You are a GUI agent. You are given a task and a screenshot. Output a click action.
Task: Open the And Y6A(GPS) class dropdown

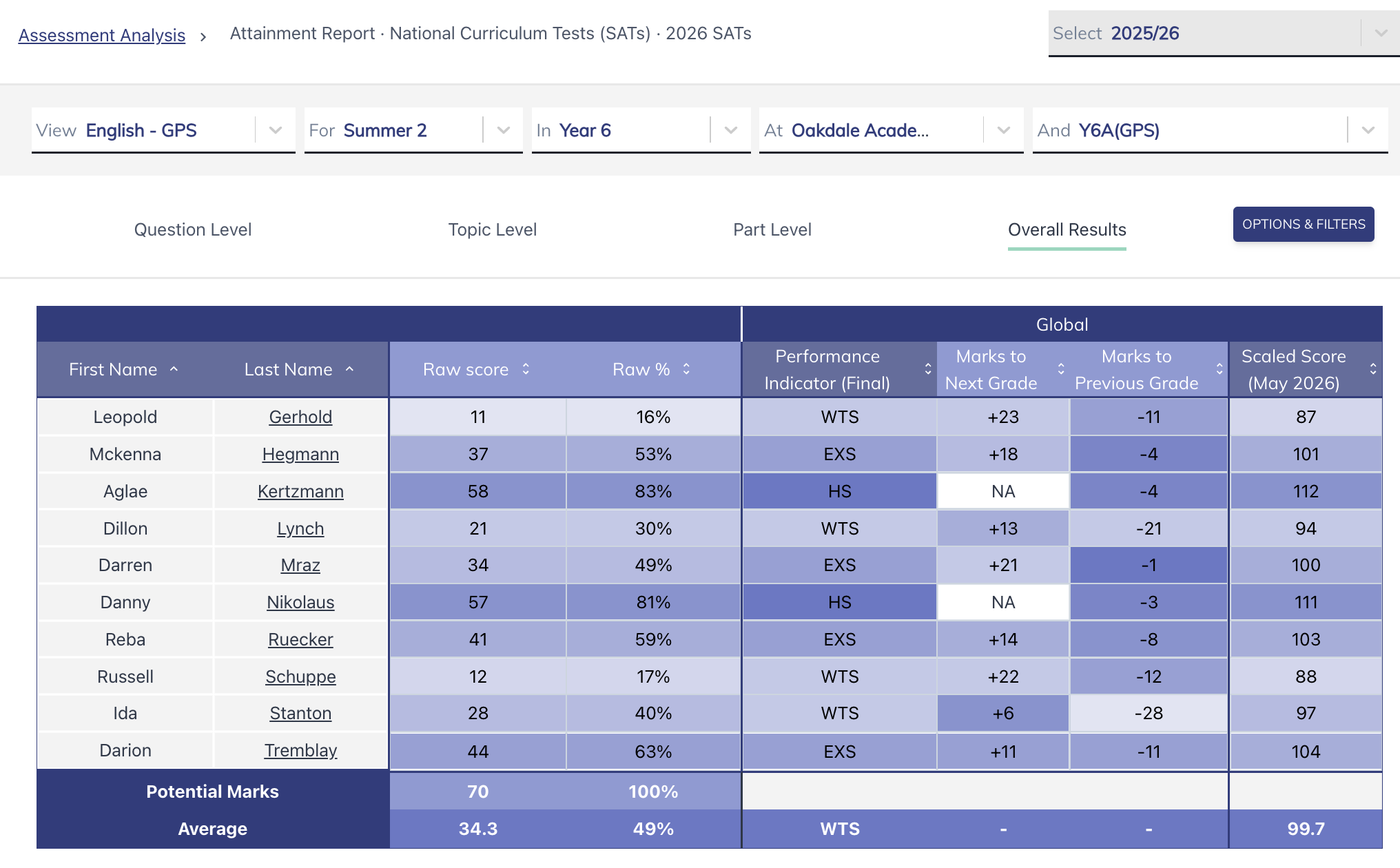pyautogui.click(x=1210, y=130)
